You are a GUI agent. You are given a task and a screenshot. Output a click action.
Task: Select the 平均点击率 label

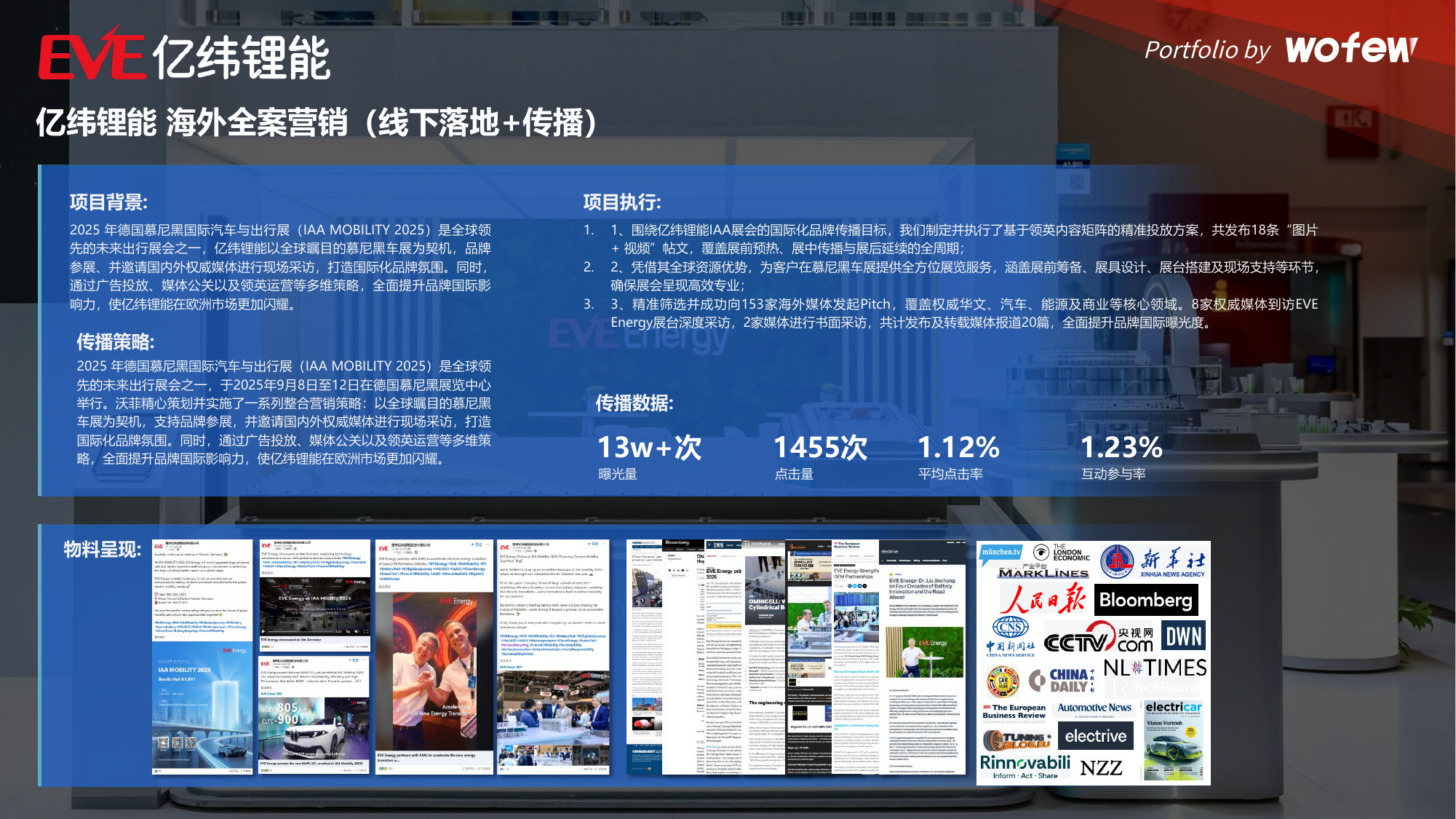click(x=950, y=474)
